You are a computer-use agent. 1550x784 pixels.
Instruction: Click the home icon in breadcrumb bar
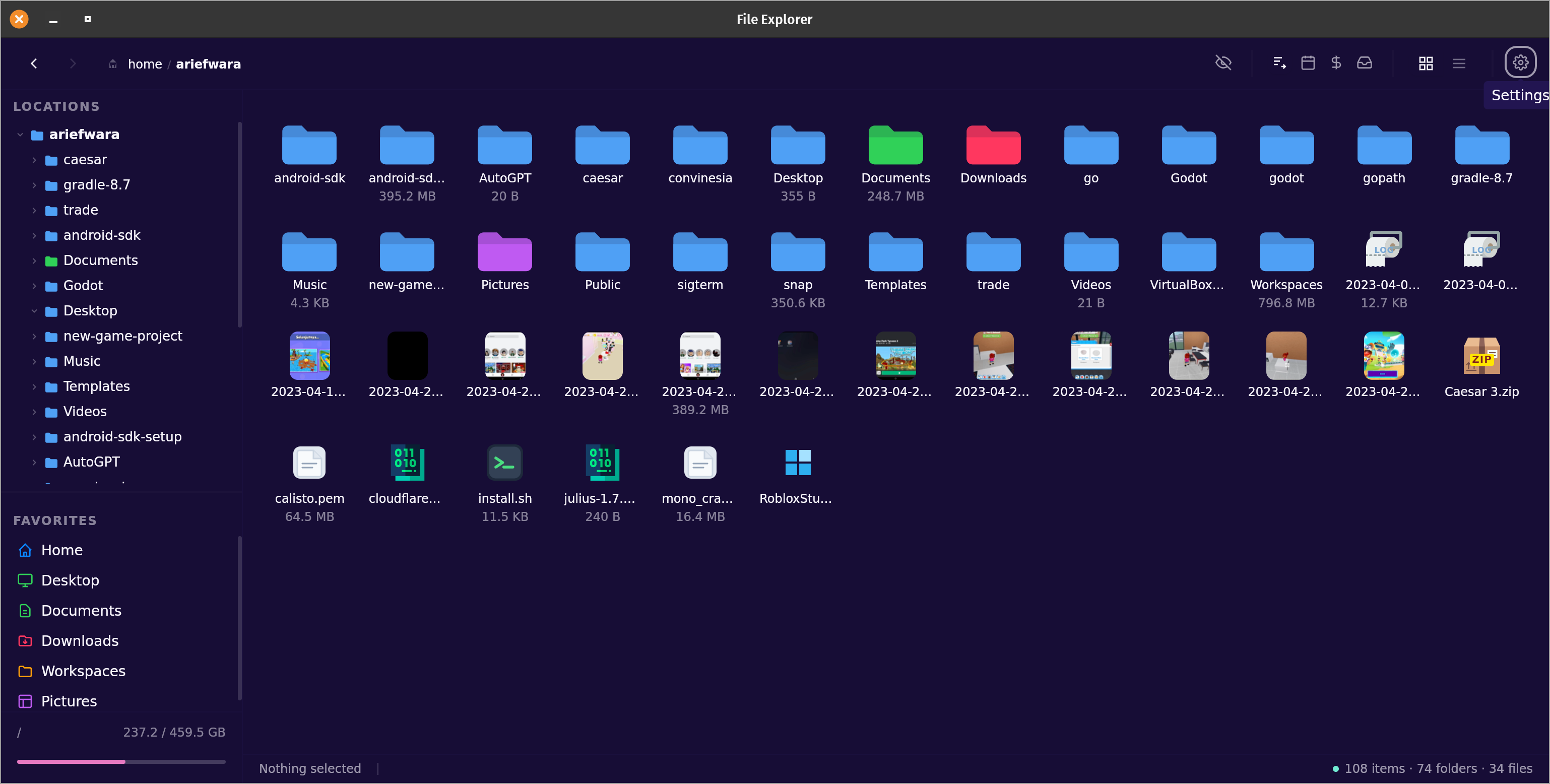[x=112, y=63]
